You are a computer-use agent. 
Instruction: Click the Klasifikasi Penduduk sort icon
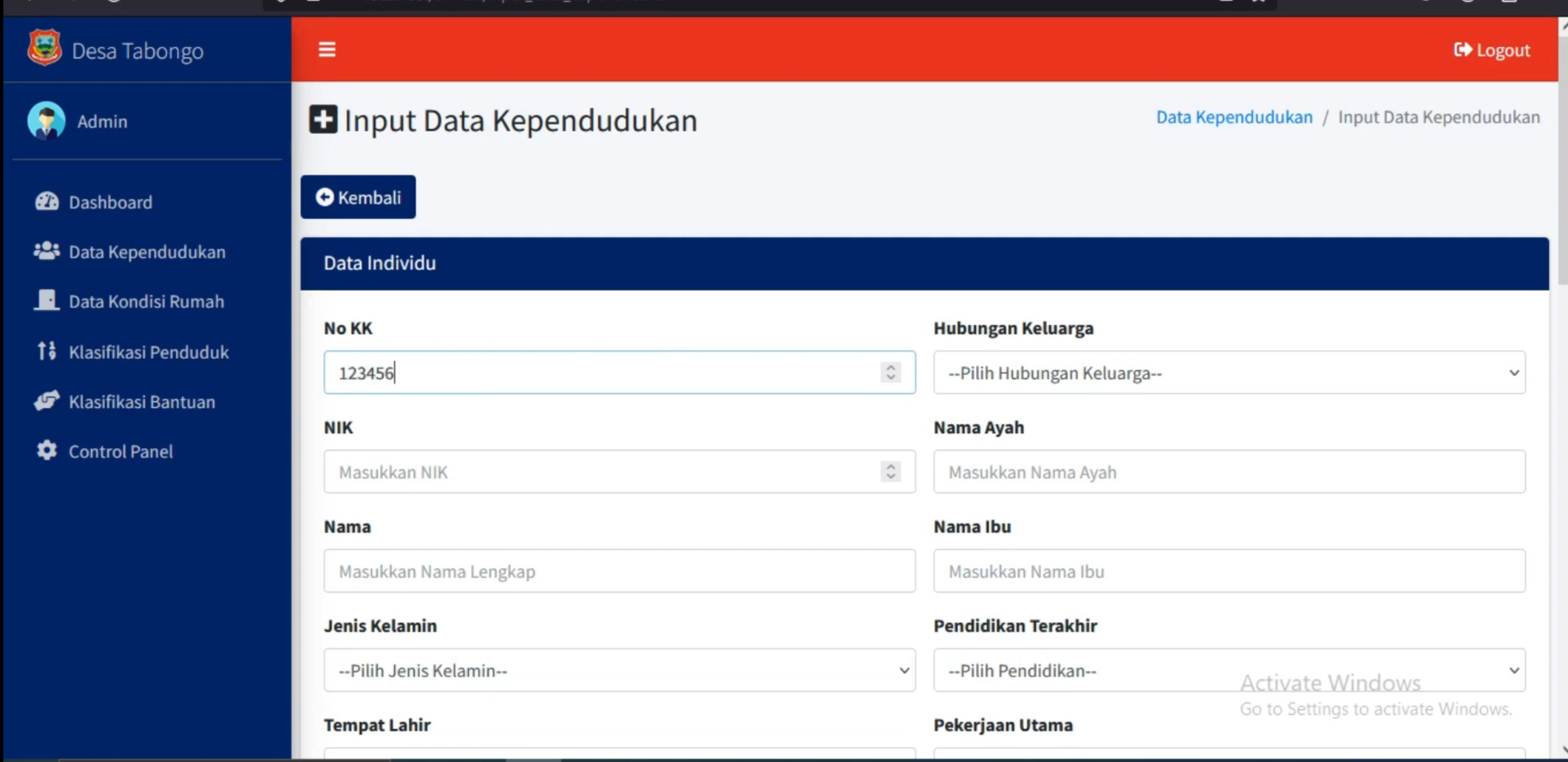[x=47, y=351]
